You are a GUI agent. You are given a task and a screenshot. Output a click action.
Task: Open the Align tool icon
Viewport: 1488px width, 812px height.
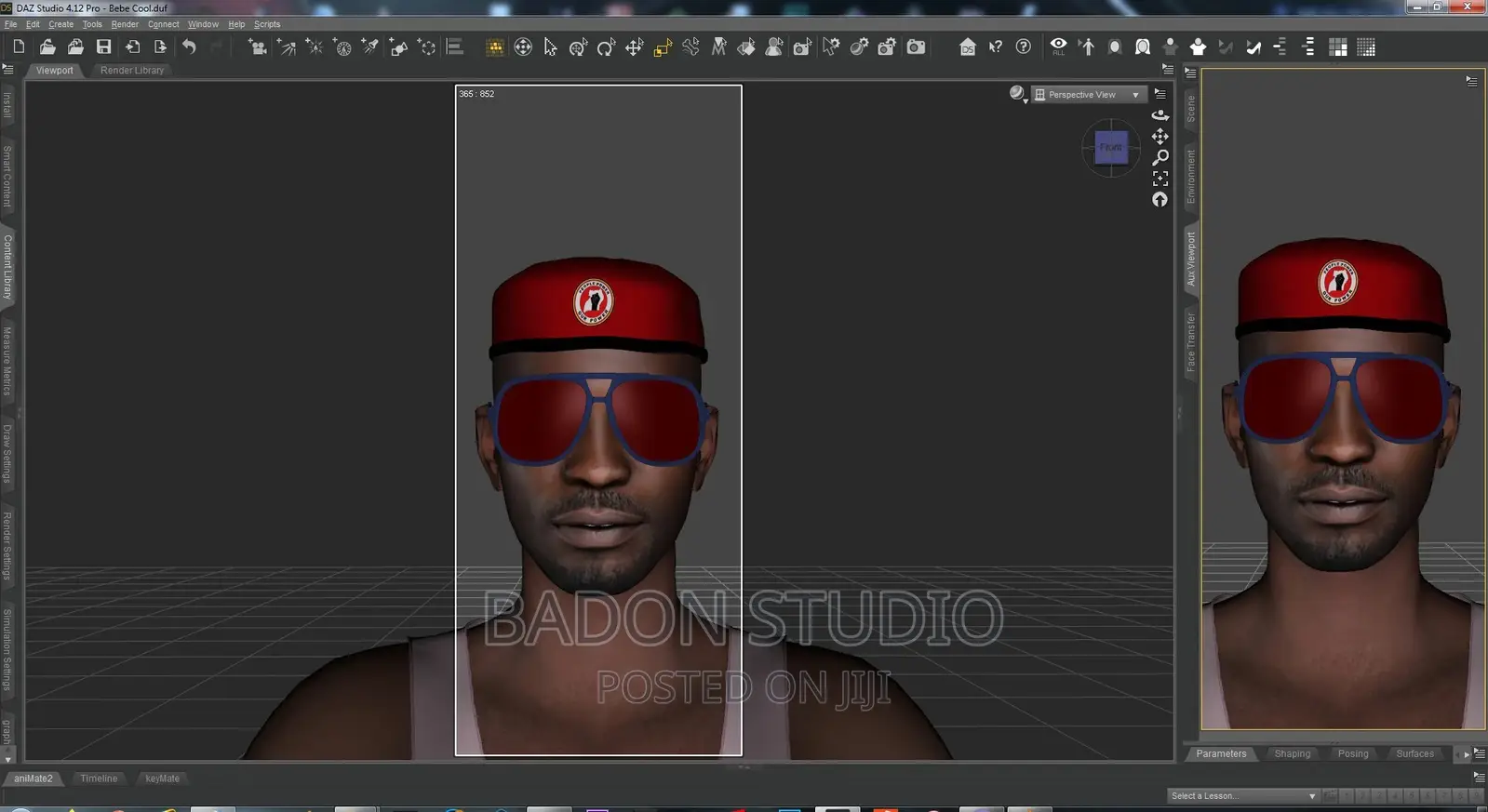coord(455,47)
